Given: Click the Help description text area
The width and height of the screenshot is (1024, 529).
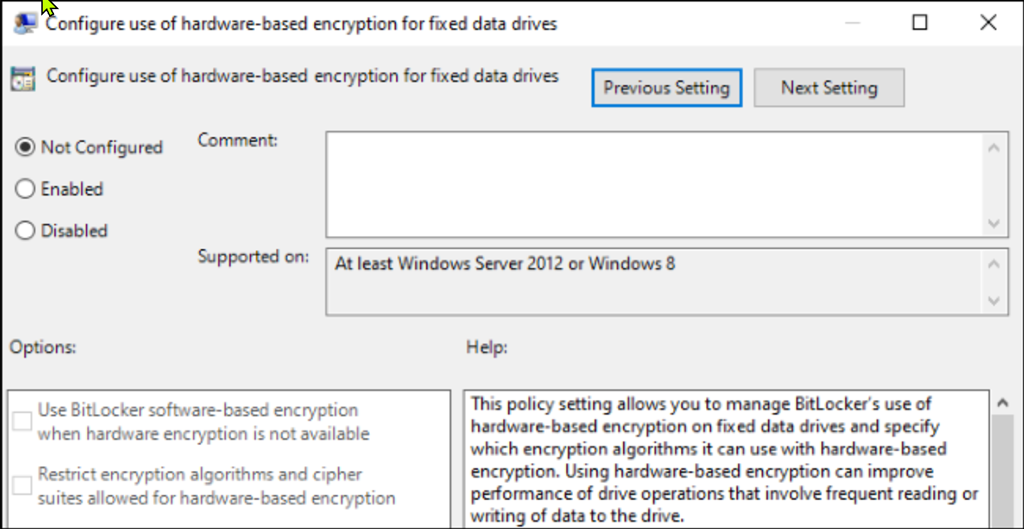Looking at the screenshot, I should click(726, 459).
